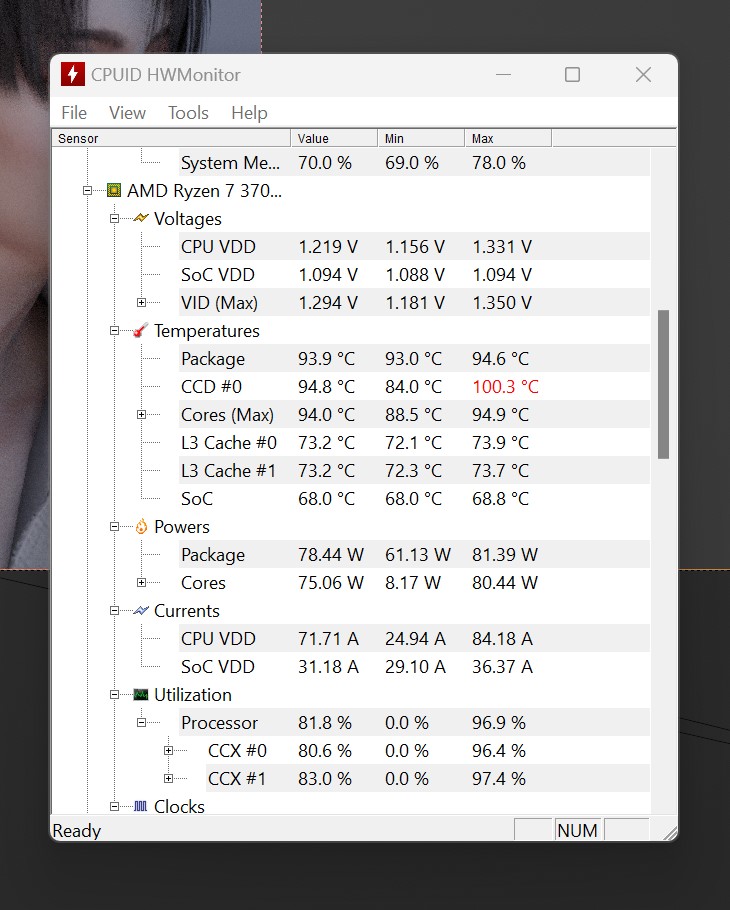The width and height of the screenshot is (730, 910).
Task: Click the NUM indicator in status bar
Action: (x=577, y=830)
